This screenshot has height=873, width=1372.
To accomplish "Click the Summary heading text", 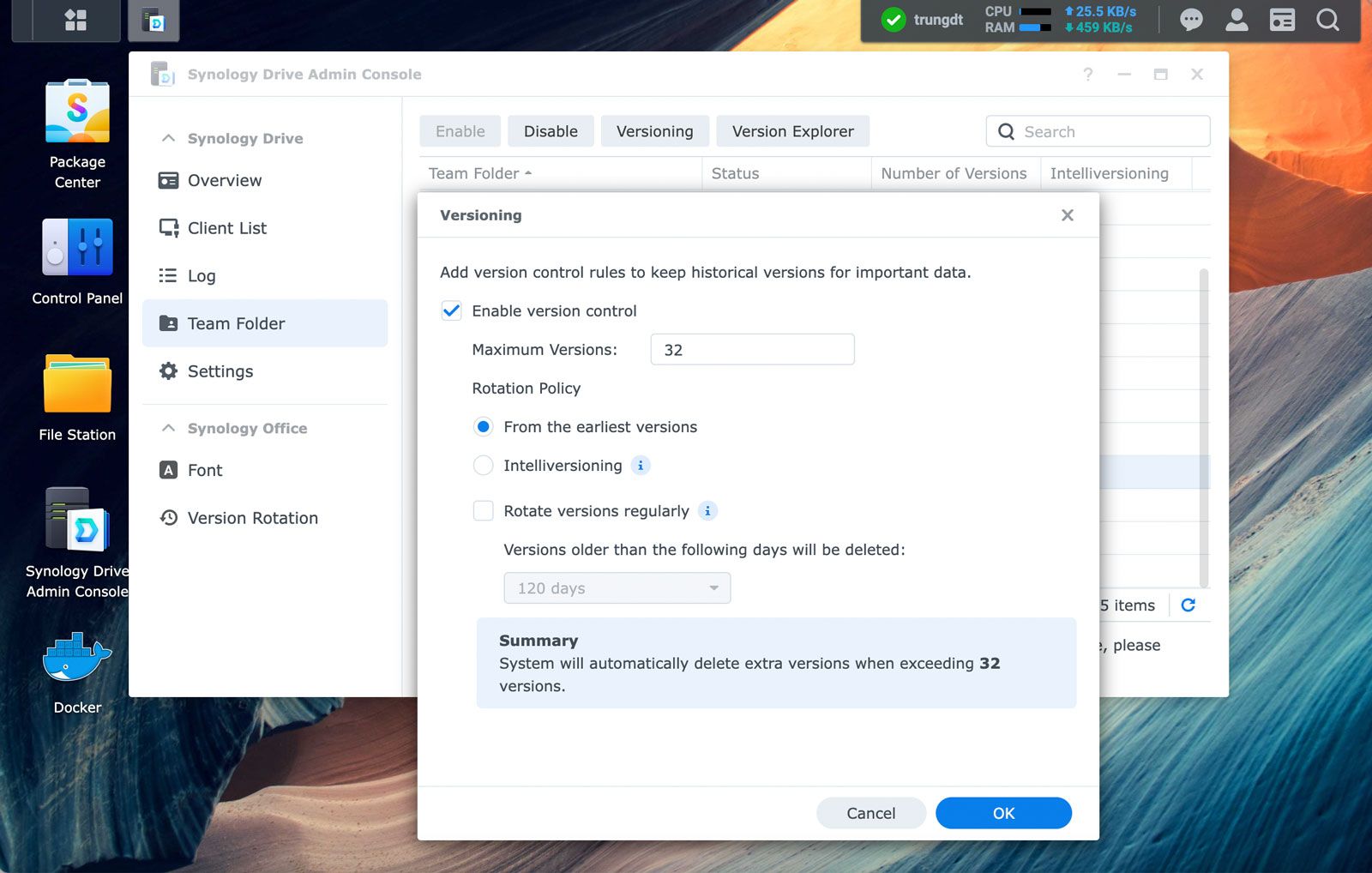I will pos(539,641).
